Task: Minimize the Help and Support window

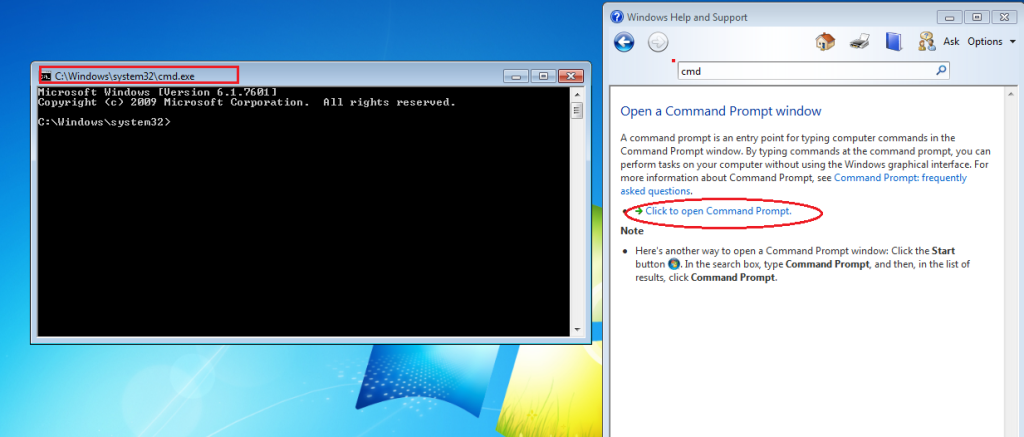Action: [950, 18]
